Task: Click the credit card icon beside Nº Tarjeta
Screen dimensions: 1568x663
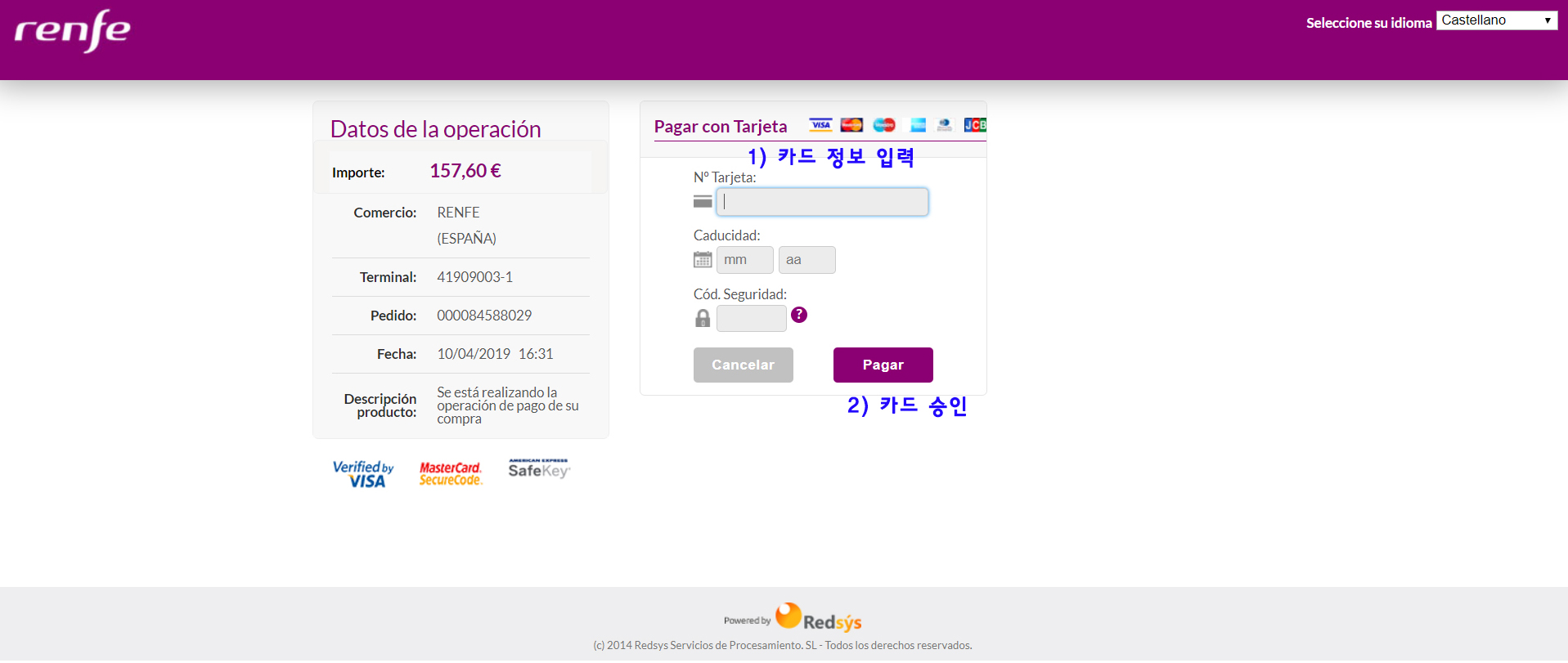Action: [703, 201]
